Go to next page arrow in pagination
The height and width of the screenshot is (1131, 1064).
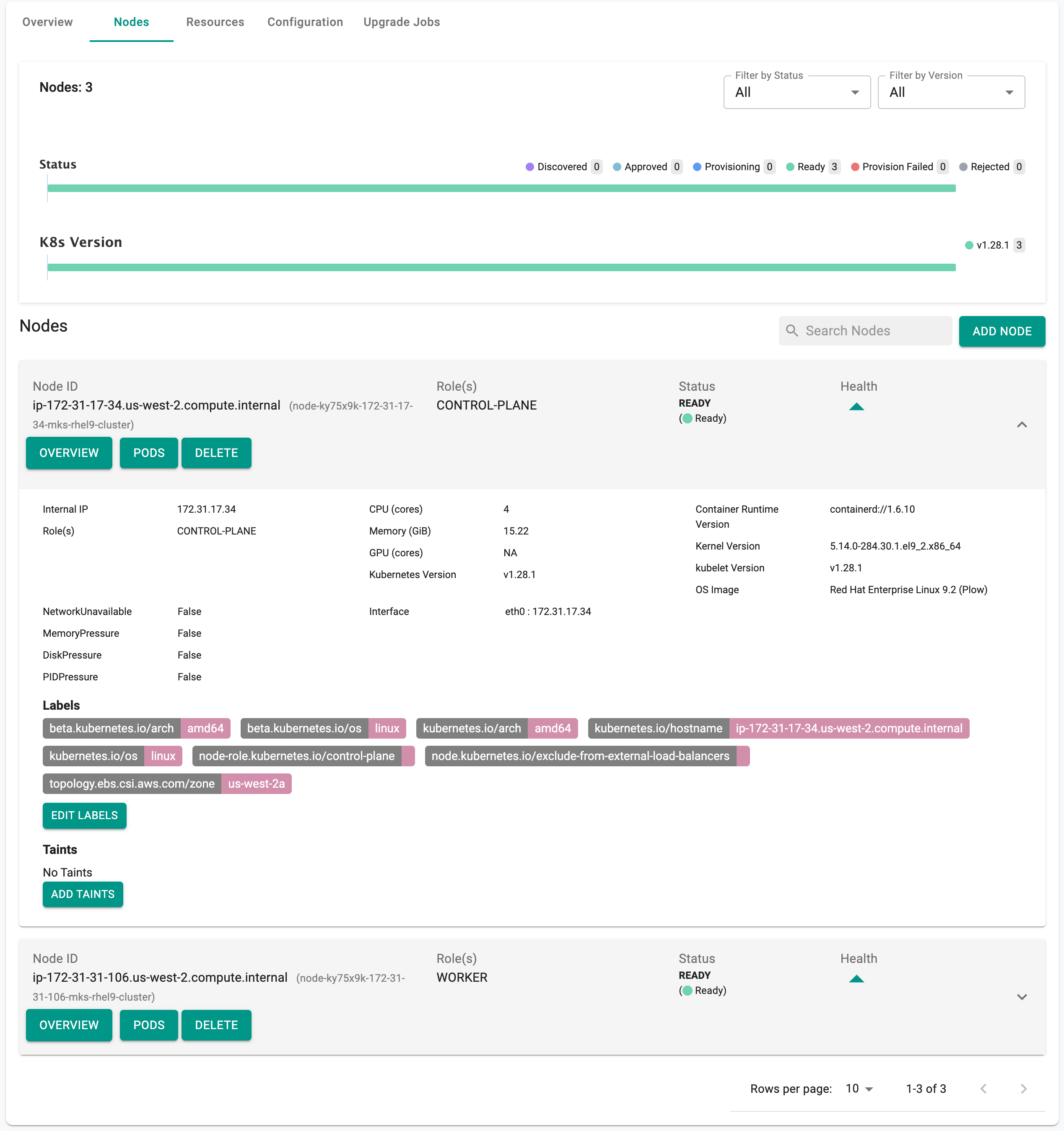coord(1024,1088)
